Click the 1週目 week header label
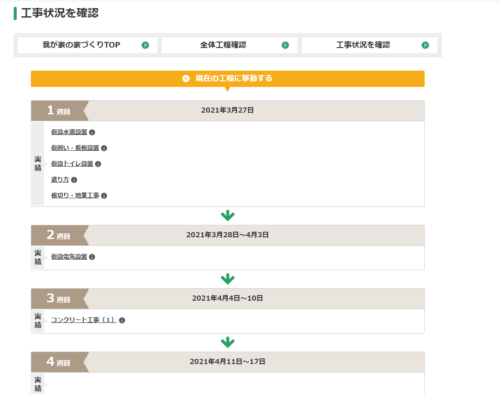The height and width of the screenshot is (394, 500). click(59, 110)
